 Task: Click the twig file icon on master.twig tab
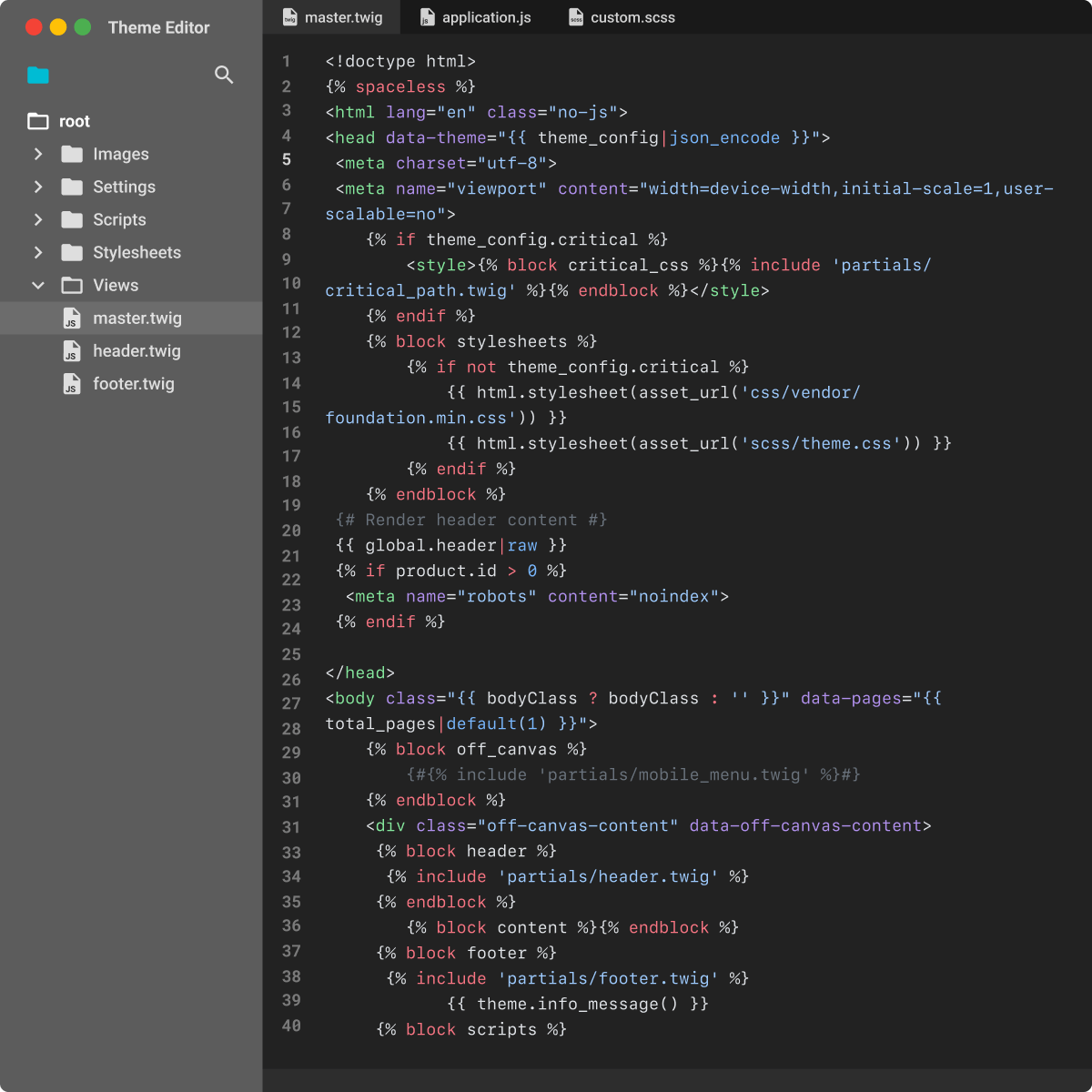pos(290,17)
